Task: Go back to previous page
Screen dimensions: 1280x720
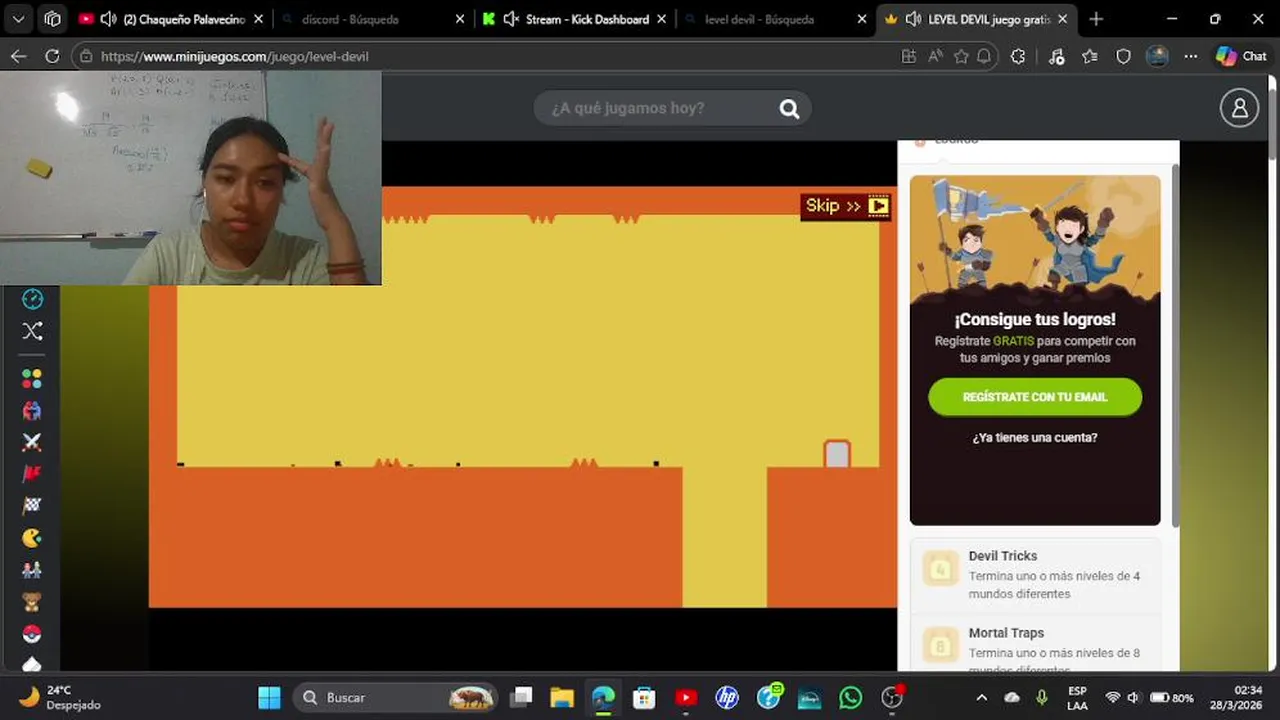Action: [x=18, y=57]
